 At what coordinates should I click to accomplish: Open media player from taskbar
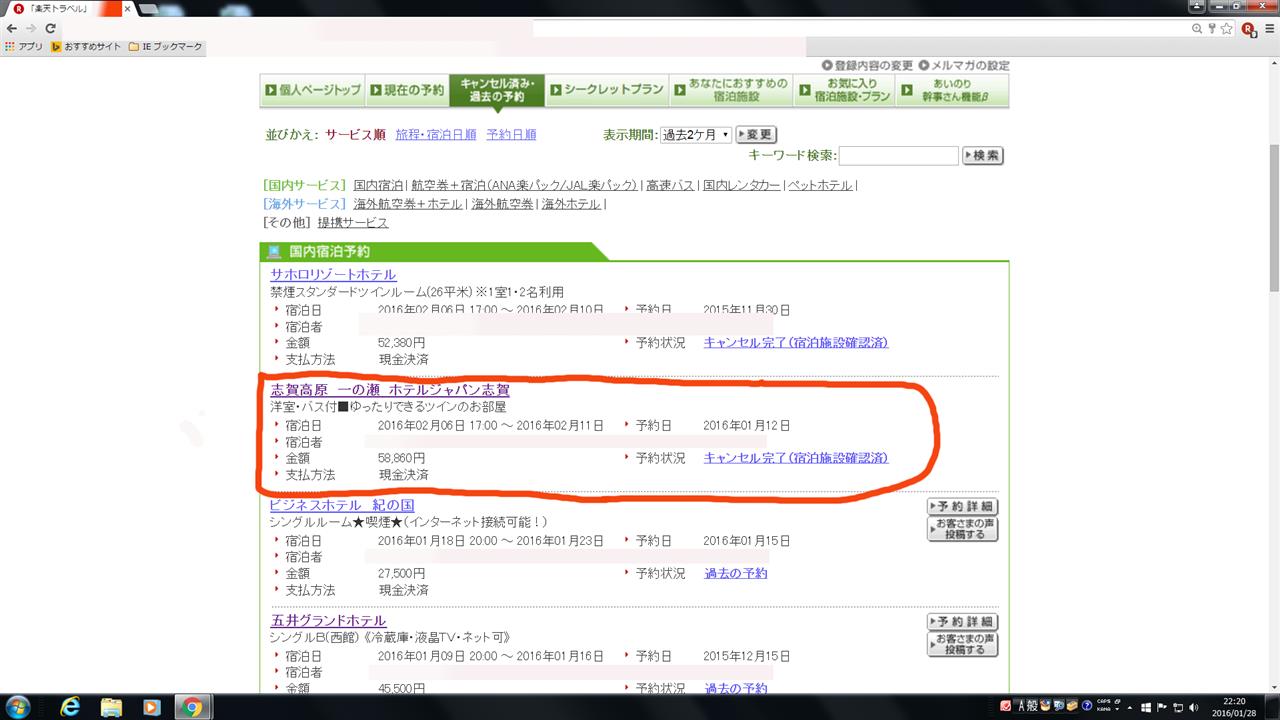click(x=150, y=707)
